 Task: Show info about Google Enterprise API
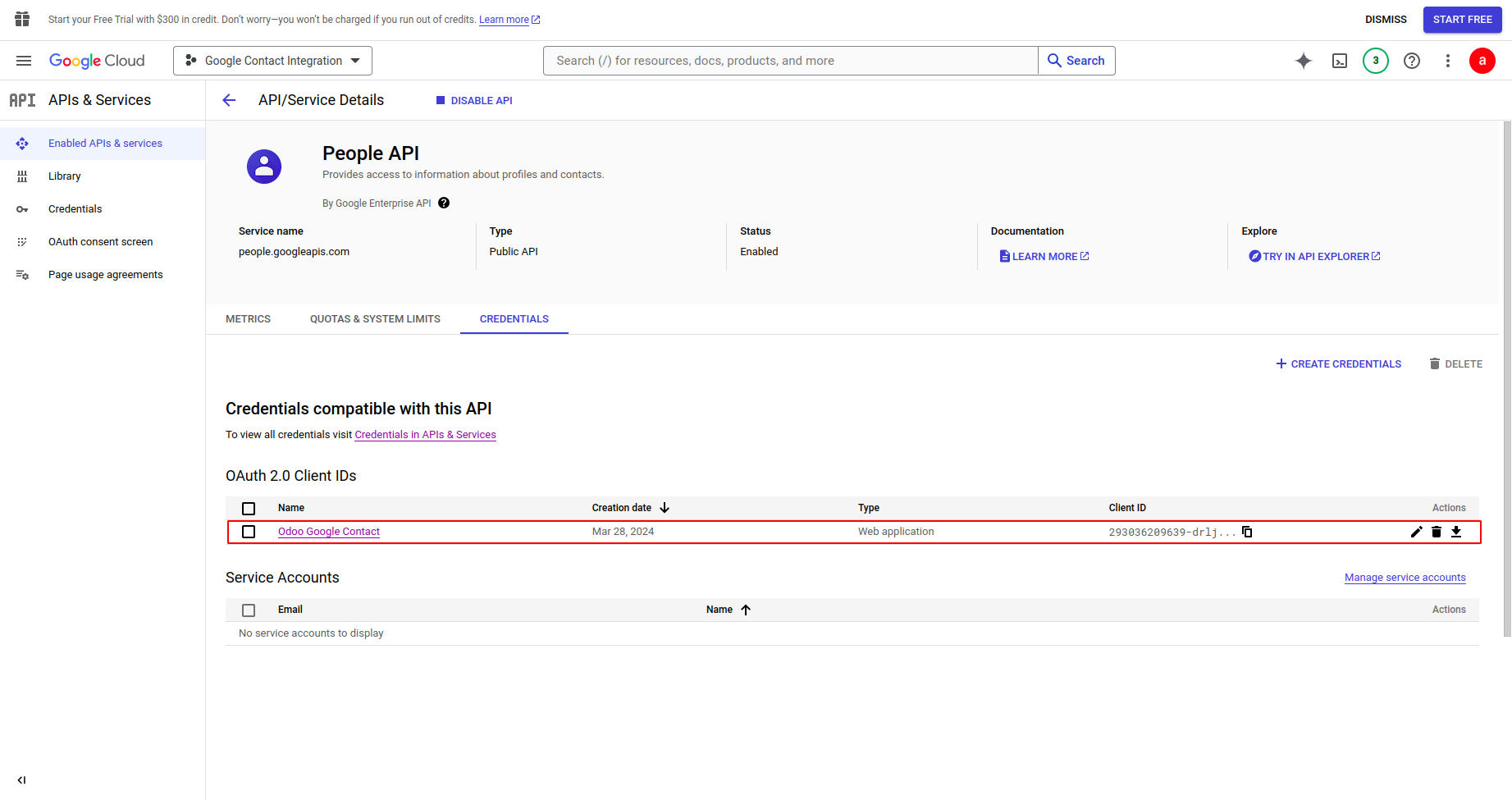444,203
